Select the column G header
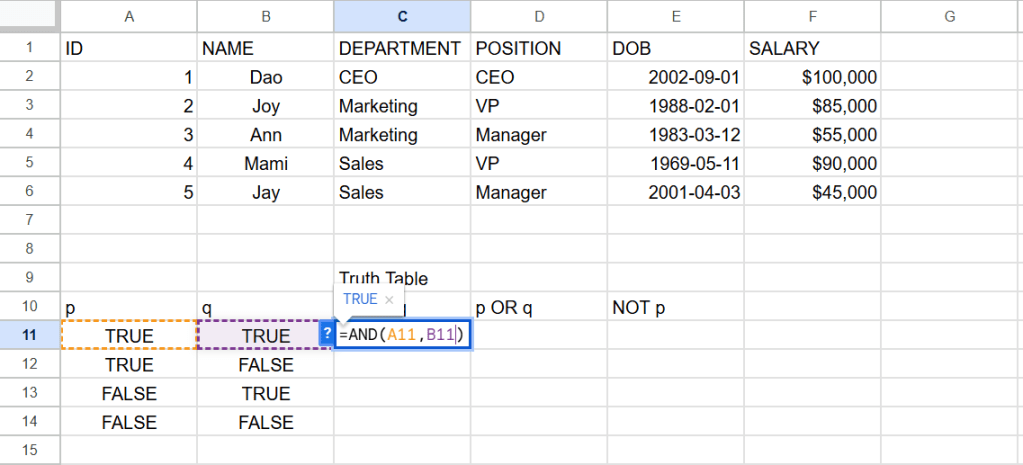This screenshot has width=1023, height=465. pyautogui.click(x=949, y=16)
